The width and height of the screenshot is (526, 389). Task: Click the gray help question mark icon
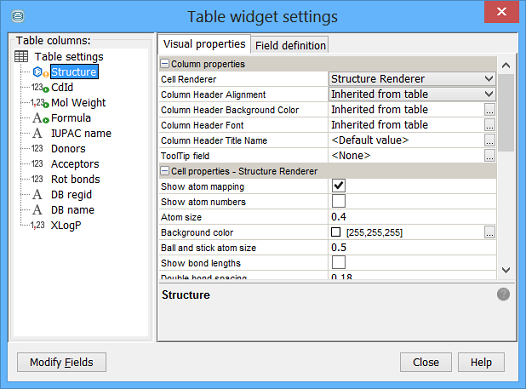click(503, 294)
